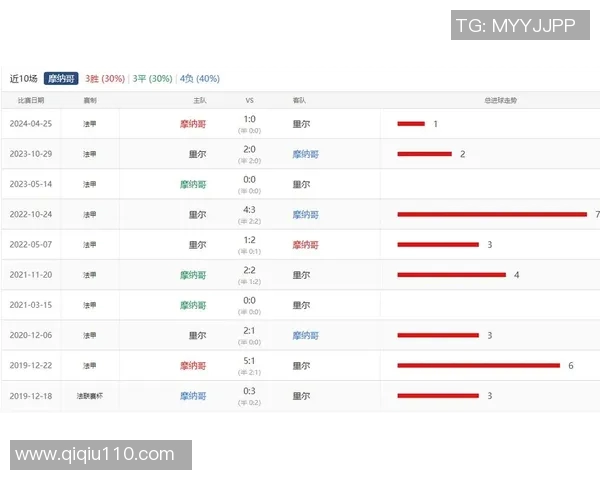Open away team 摩纳哥 in the 2022-05-07 row

306,245
